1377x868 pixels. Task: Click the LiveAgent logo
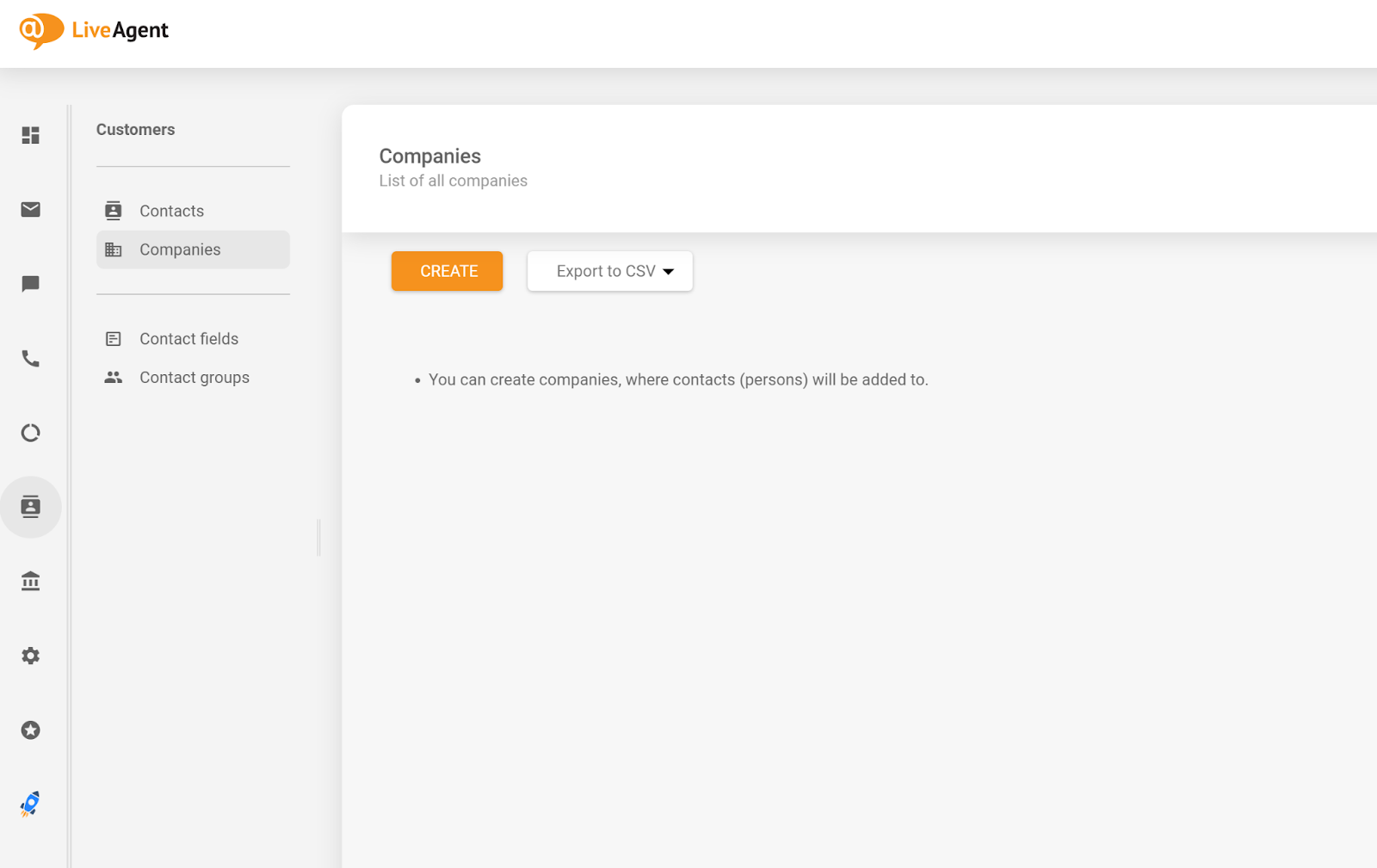point(94,31)
